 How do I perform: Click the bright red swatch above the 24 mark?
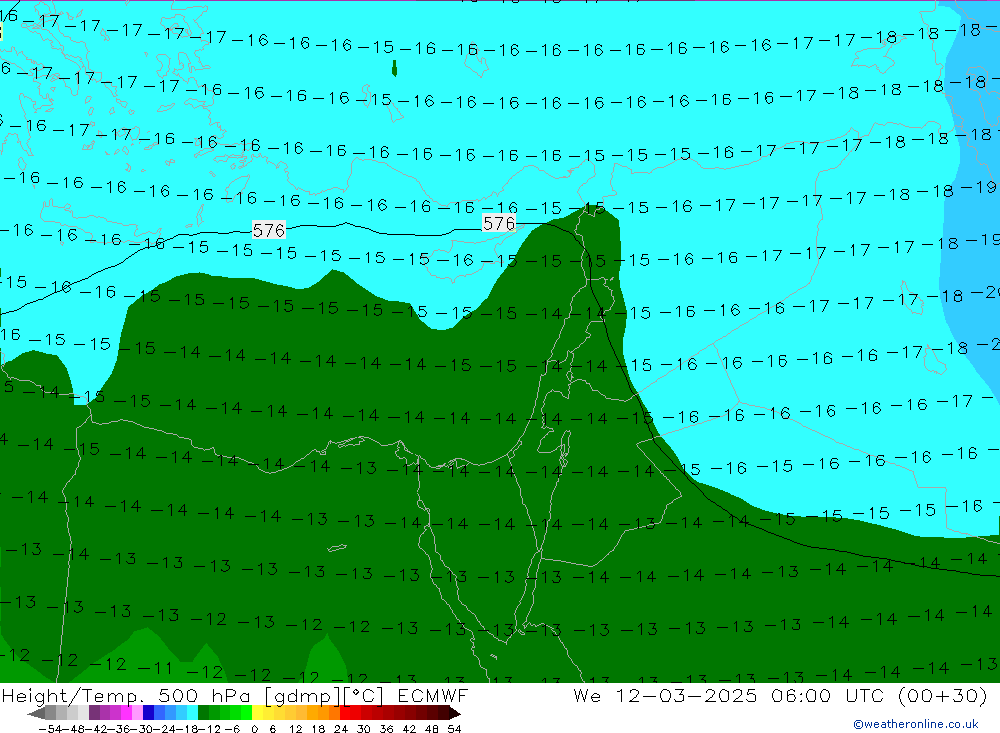344,713
